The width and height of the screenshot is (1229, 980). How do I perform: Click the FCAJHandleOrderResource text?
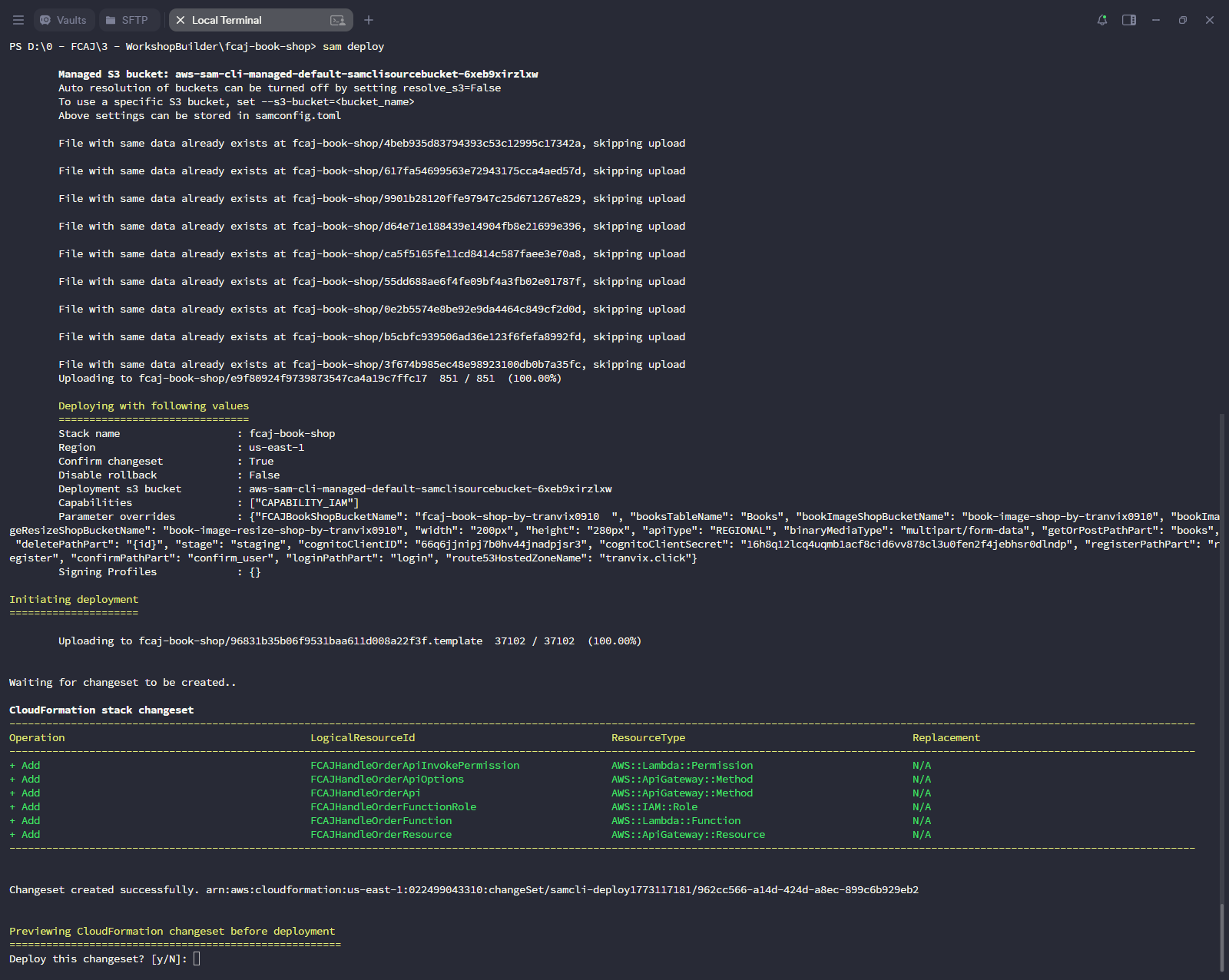(x=381, y=834)
